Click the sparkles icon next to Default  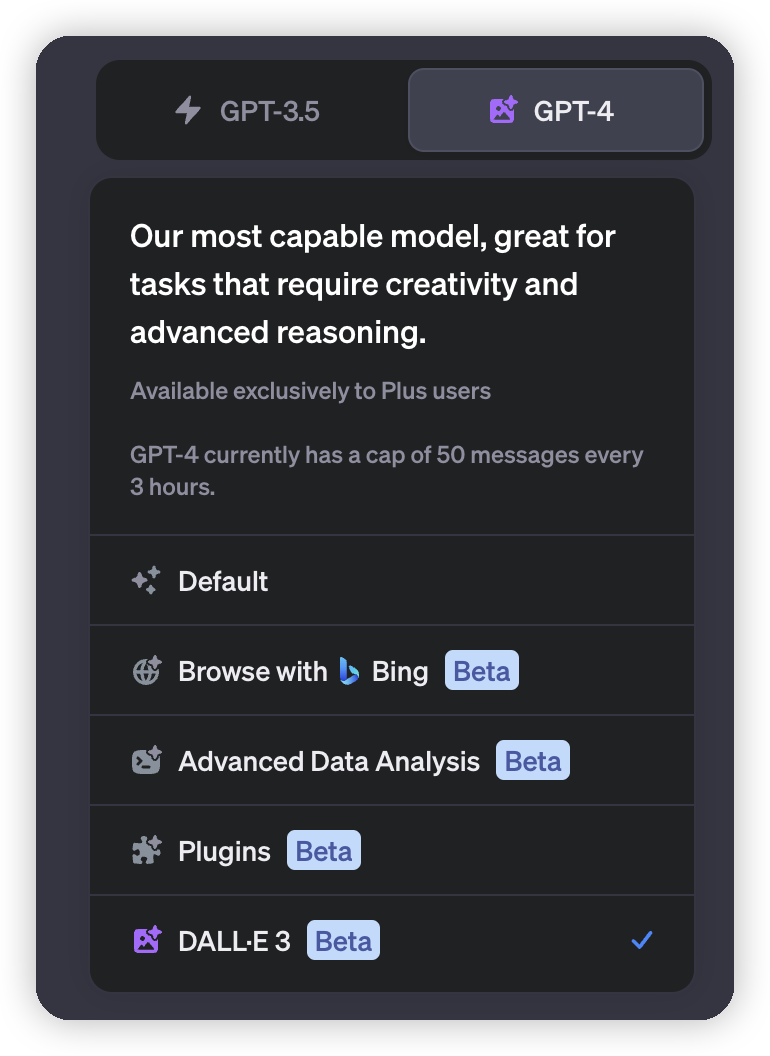146,581
